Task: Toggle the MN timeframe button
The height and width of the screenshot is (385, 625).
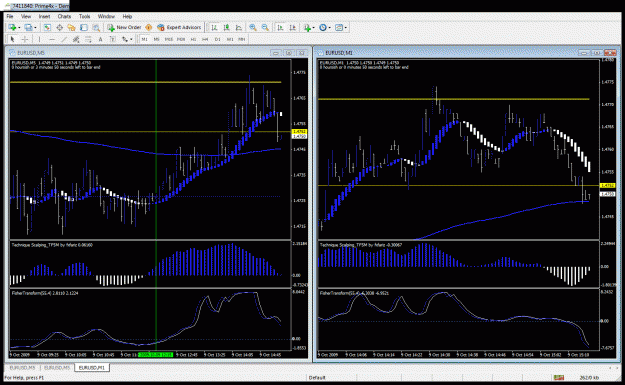Action: (x=242, y=39)
